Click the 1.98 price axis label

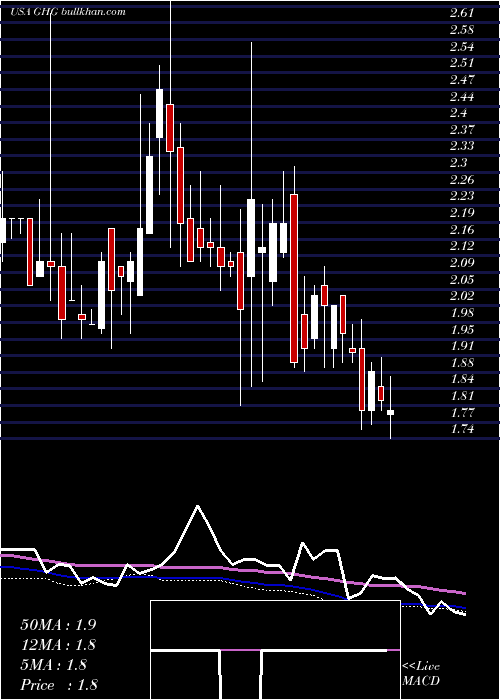pos(461,312)
